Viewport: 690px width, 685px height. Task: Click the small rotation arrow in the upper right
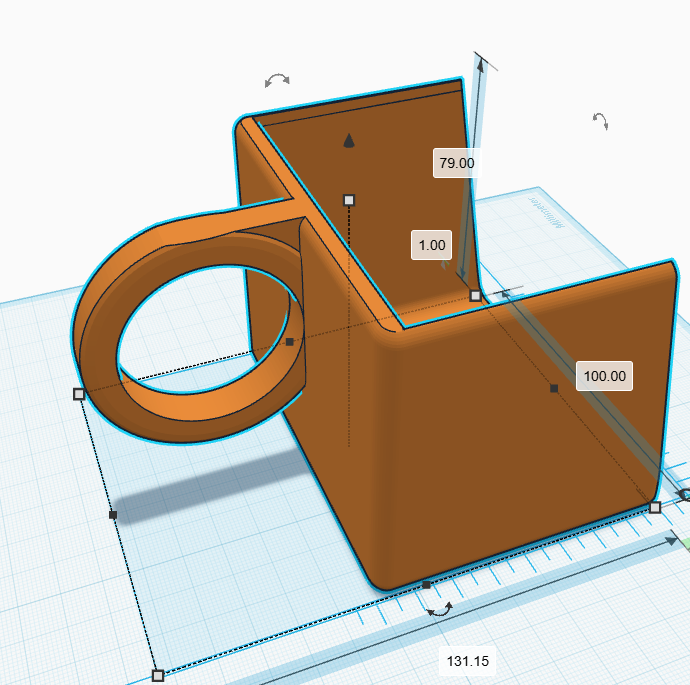point(600,121)
